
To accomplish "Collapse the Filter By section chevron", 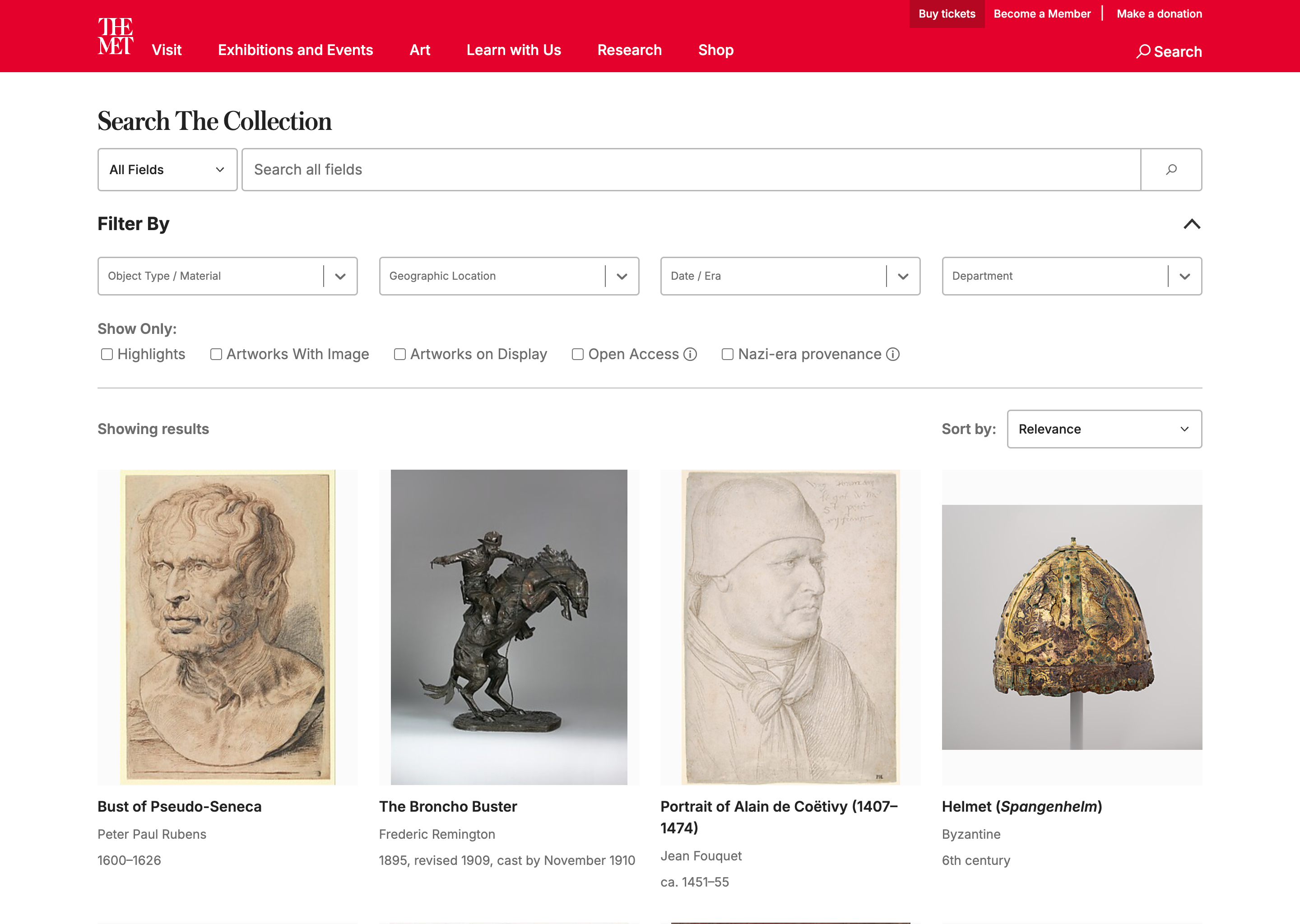I will (x=1192, y=224).
